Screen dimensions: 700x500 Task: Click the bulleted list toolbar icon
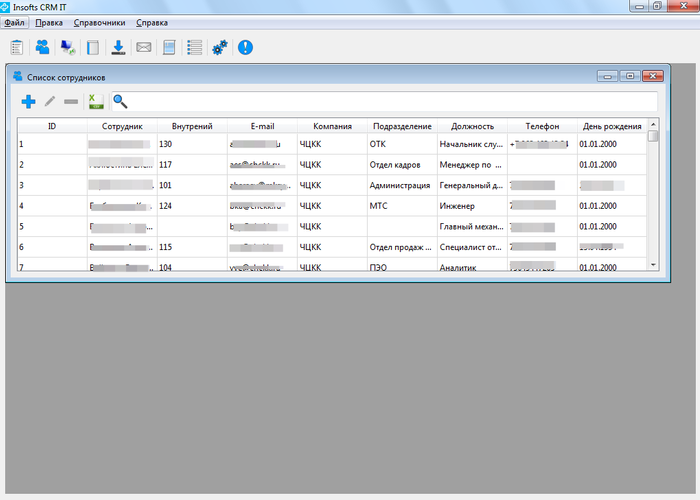pos(195,47)
